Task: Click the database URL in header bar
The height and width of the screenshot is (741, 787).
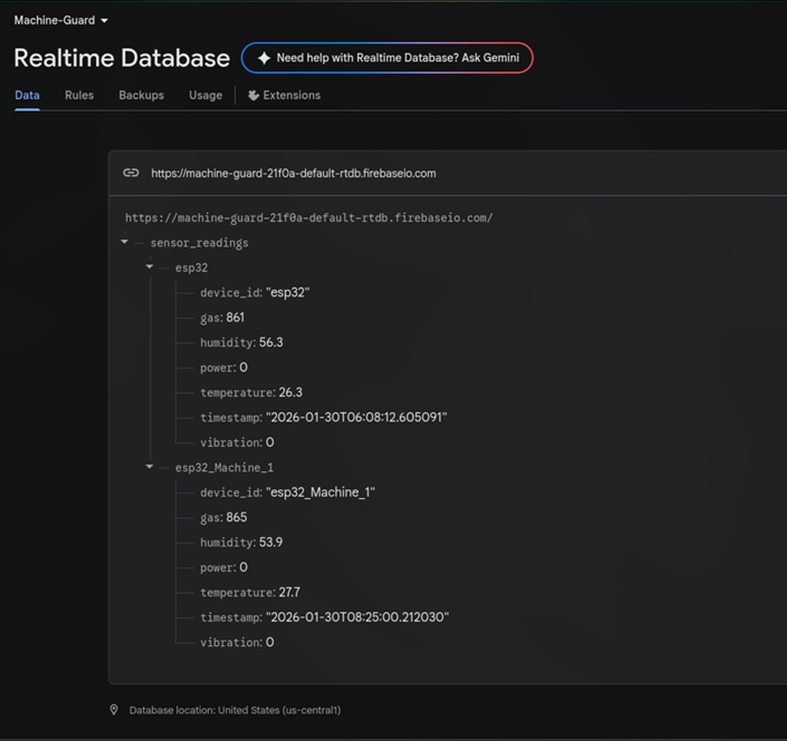Action: point(294,173)
